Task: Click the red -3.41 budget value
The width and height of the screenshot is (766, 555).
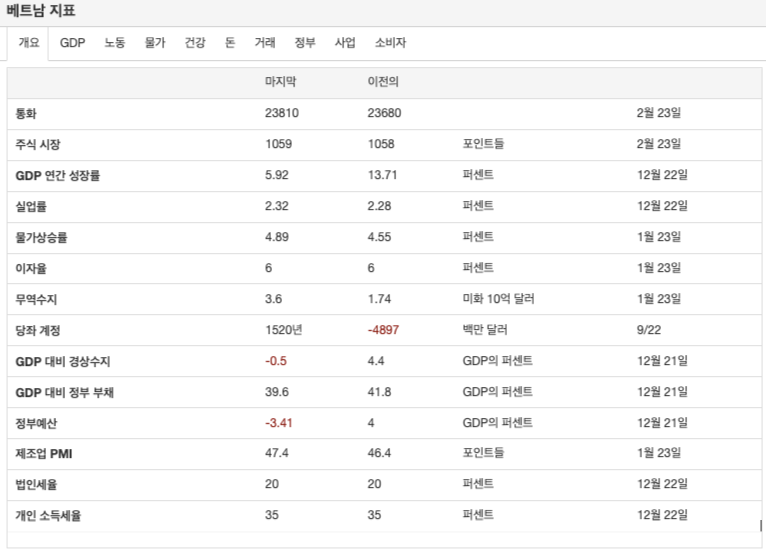Action: pyautogui.click(x=279, y=423)
